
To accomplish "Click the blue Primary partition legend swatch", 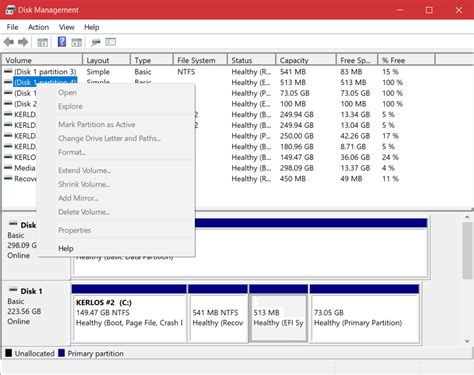I will (x=61, y=353).
